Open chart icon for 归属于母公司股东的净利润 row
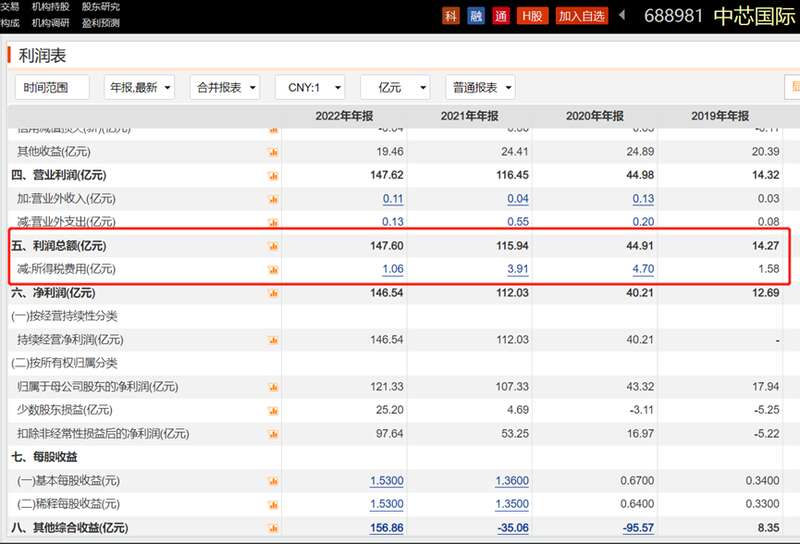800x544 pixels. click(x=273, y=387)
